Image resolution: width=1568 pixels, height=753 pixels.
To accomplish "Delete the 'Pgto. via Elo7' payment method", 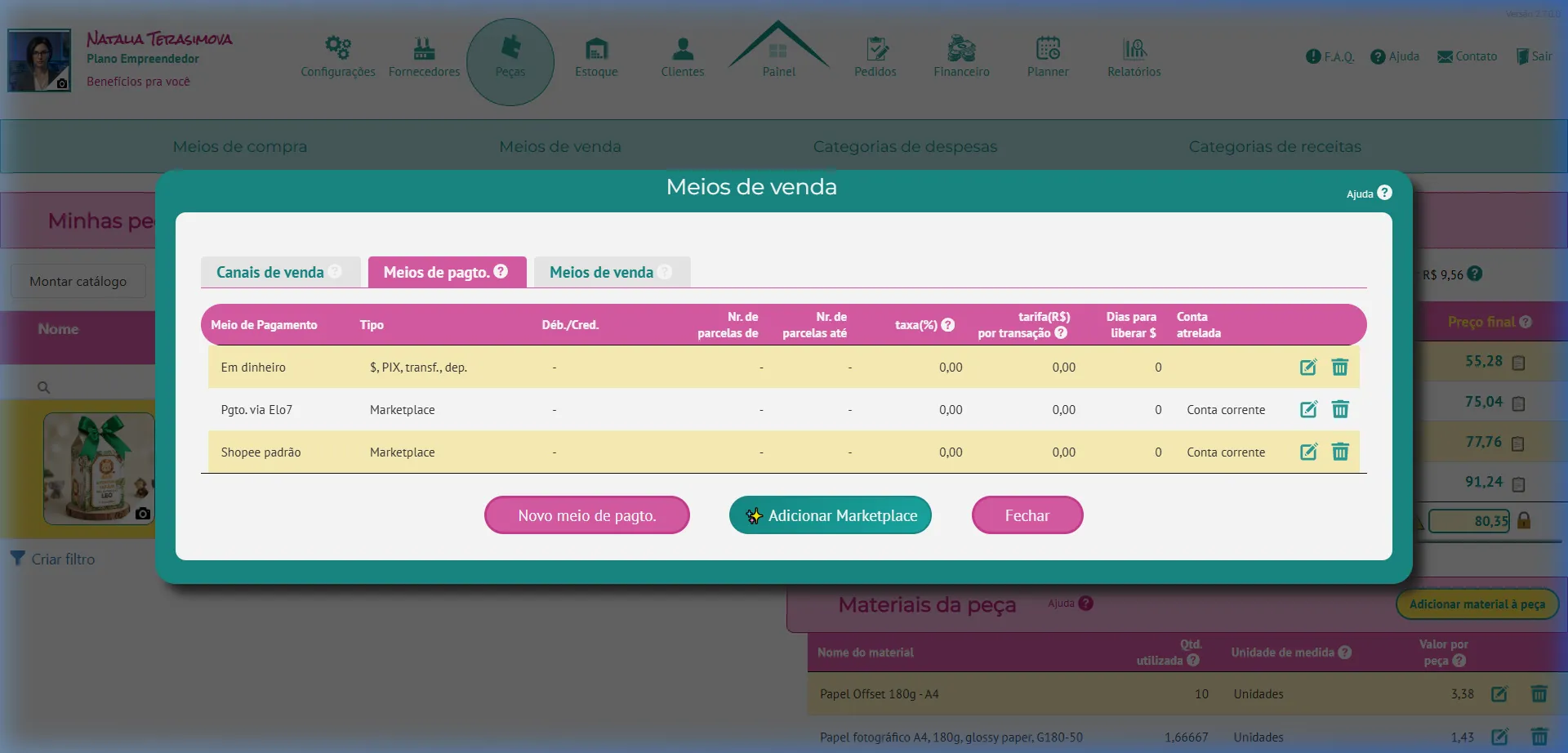I will (x=1339, y=409).
